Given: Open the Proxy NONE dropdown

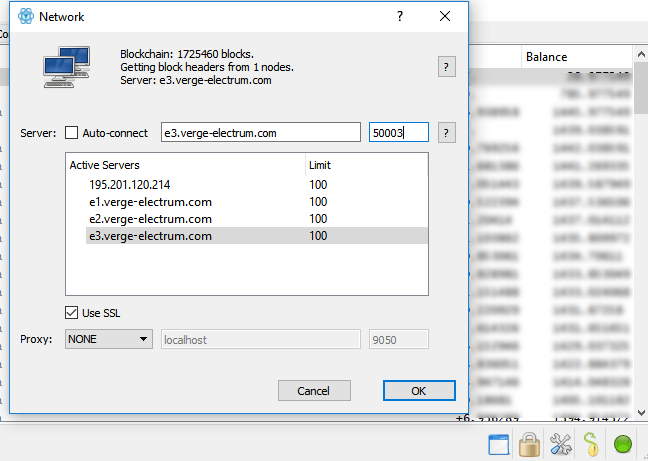Looking at the screenshot, I should point(109,339).
